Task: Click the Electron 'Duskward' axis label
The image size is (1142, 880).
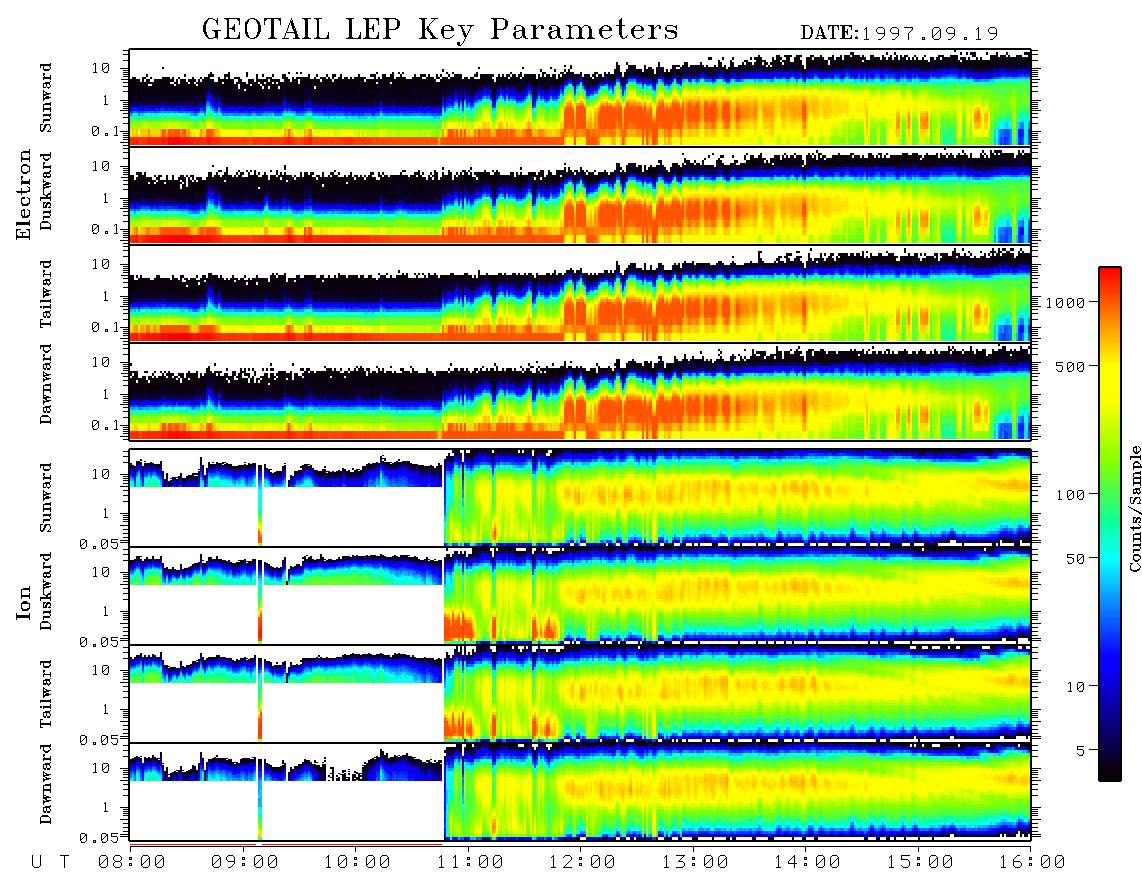Action: (46, 191)
